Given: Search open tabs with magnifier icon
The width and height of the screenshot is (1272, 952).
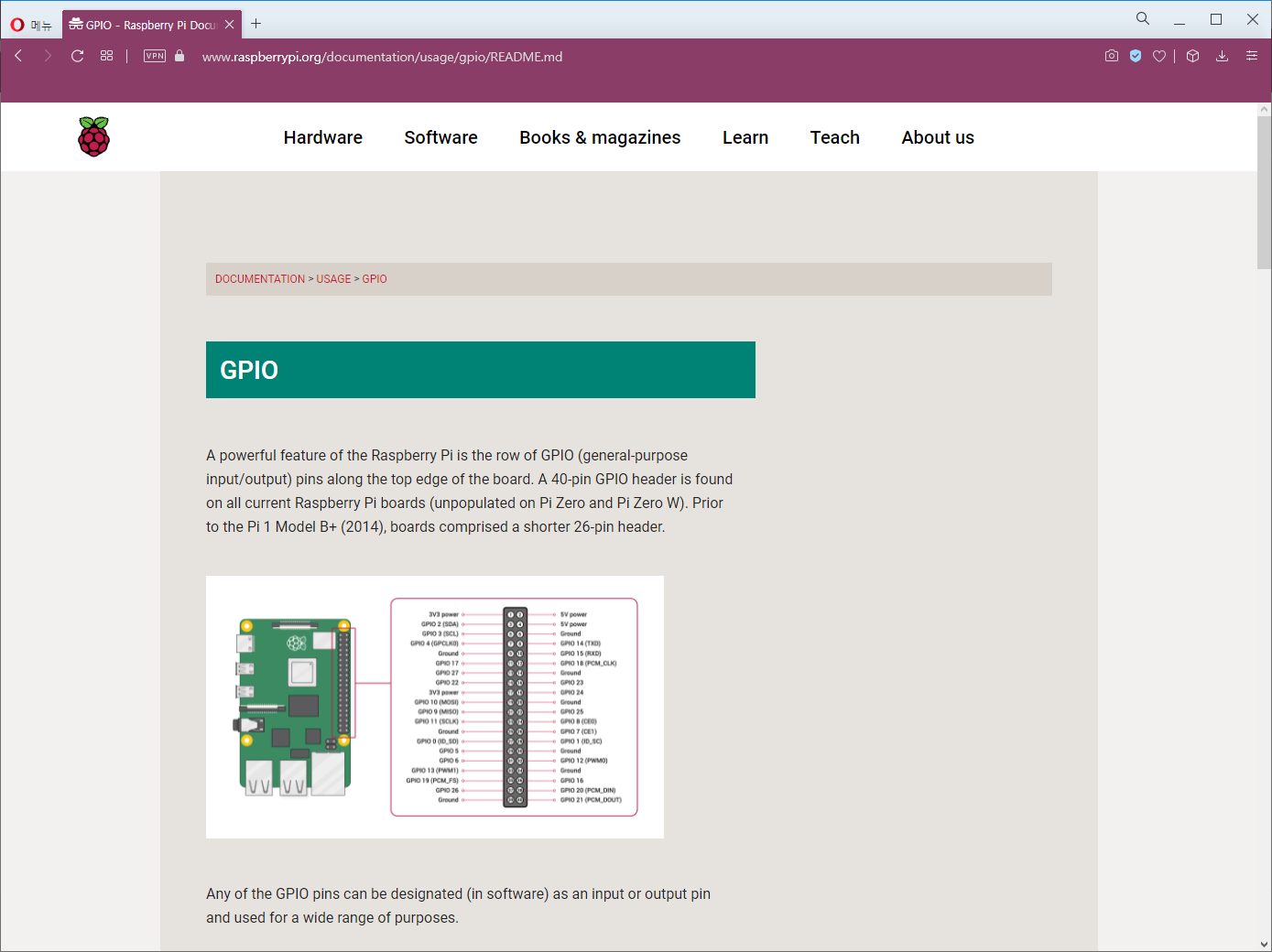Looking at the screenshot, I should 1143,18.
